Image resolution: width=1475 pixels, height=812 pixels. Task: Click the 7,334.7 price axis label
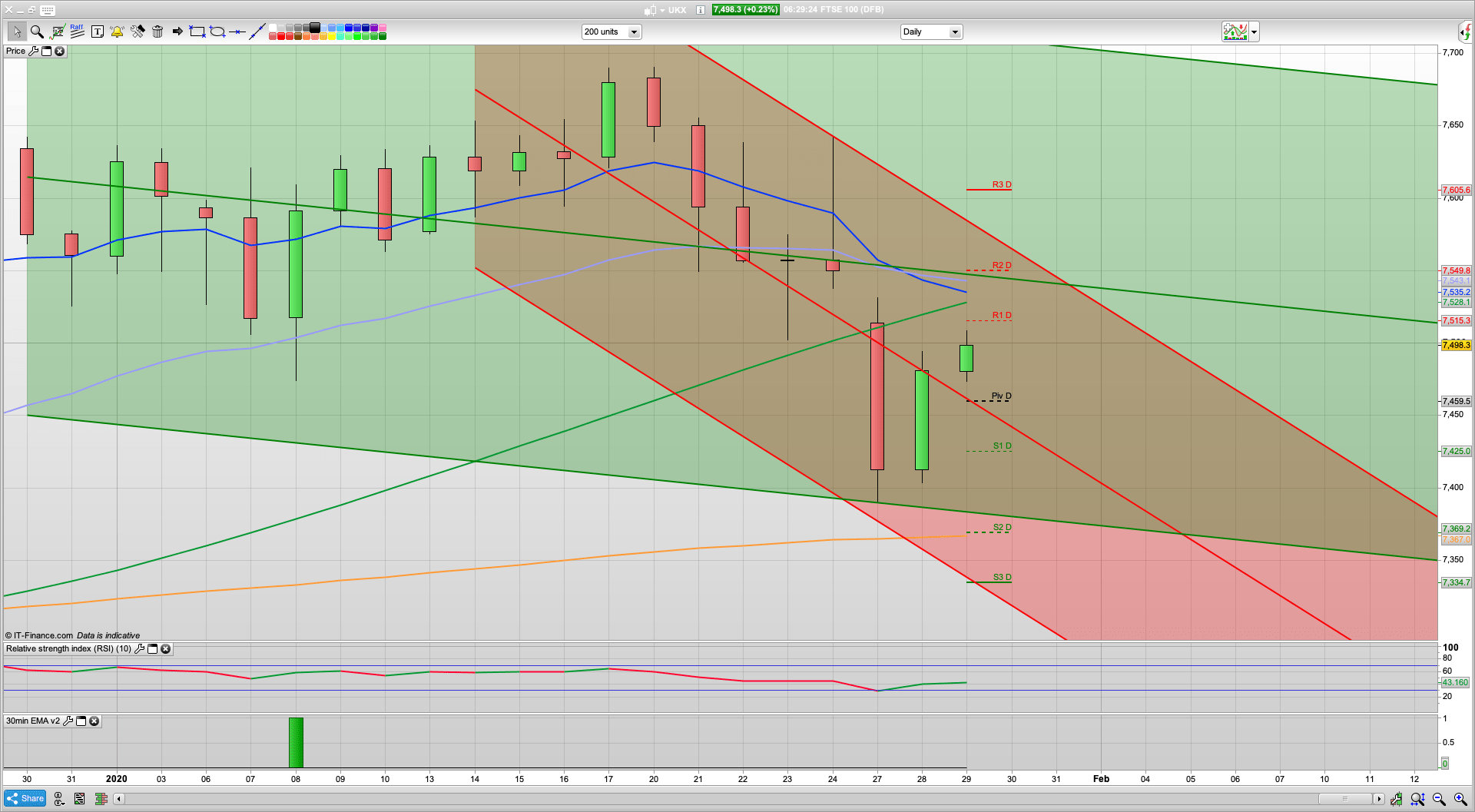point(1456,582)
